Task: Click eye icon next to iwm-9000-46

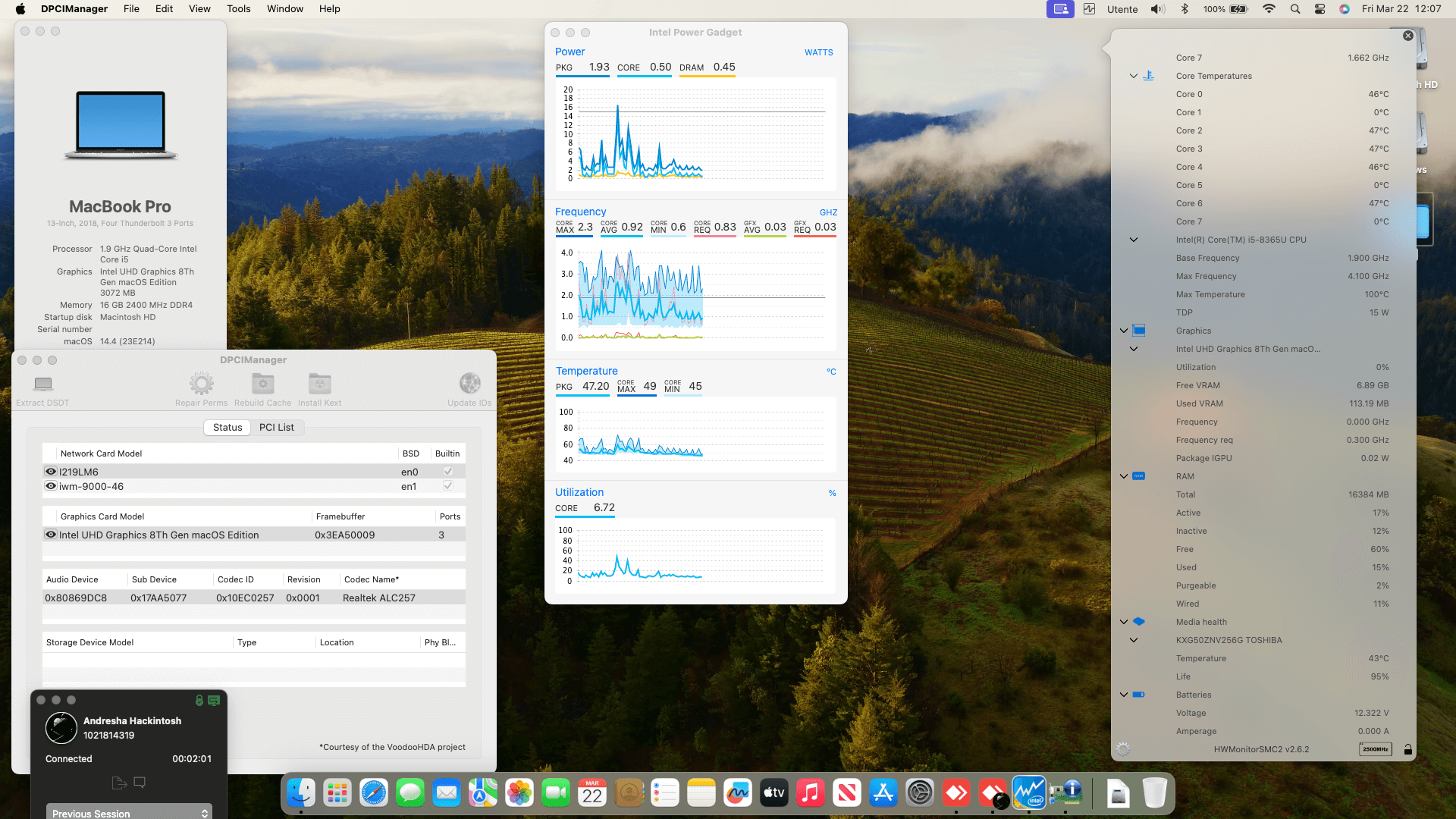Action: (51, 485)
